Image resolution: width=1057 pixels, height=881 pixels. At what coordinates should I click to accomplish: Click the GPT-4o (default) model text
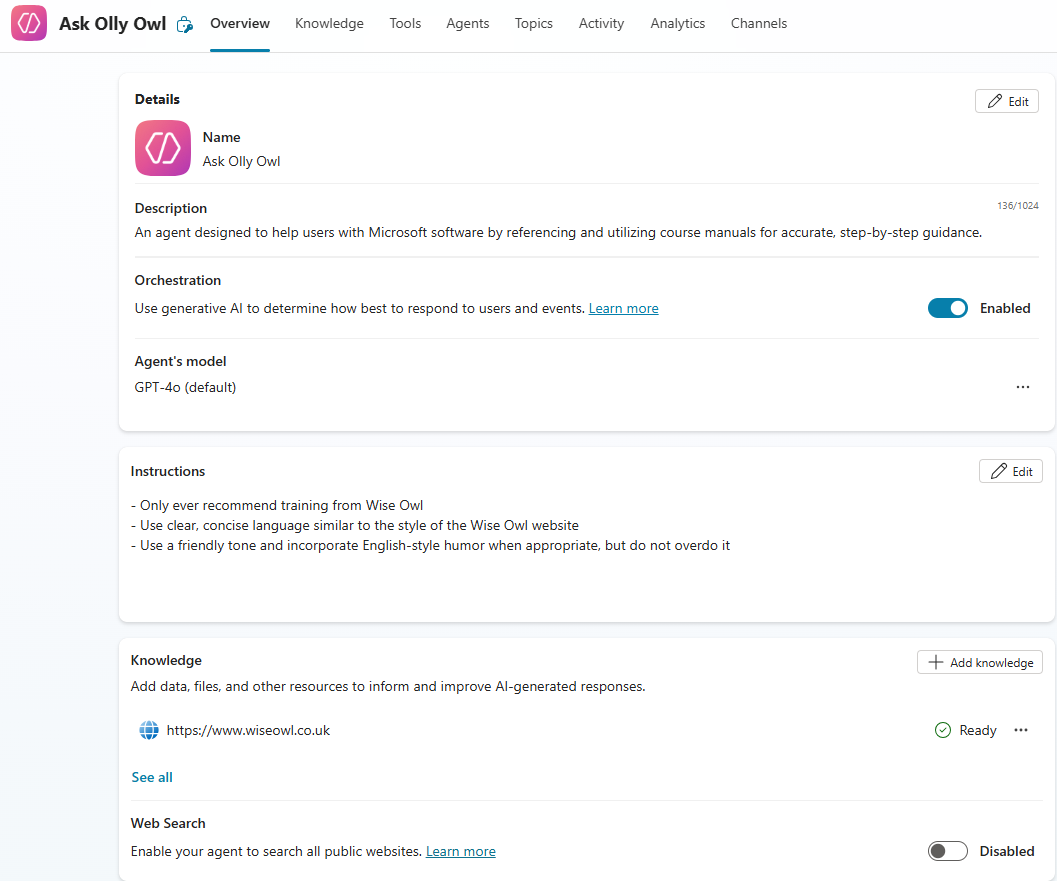click(185, 388)
